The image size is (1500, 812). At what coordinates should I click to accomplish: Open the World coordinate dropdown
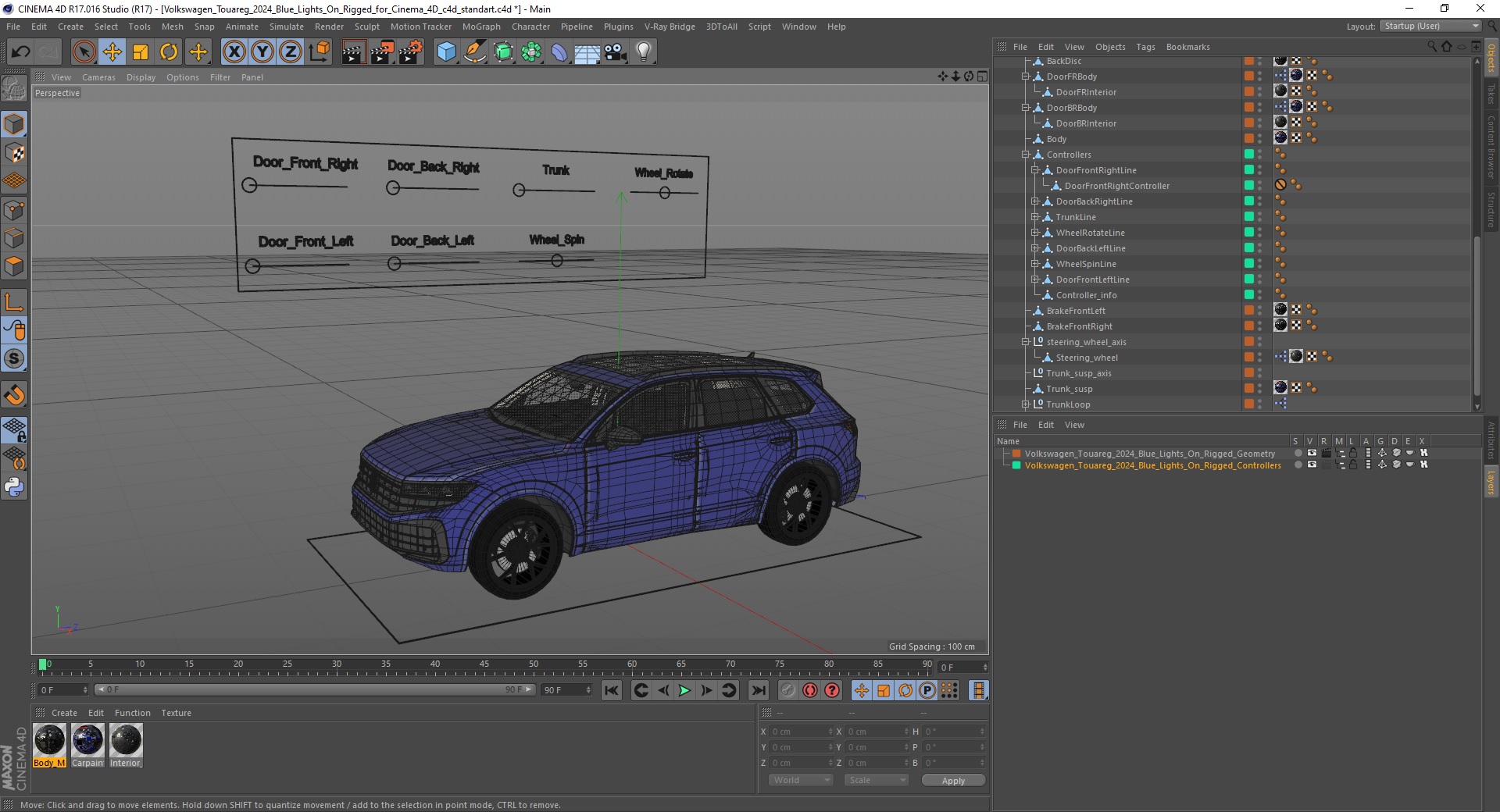pyautogui.click(x=801, y=780)
